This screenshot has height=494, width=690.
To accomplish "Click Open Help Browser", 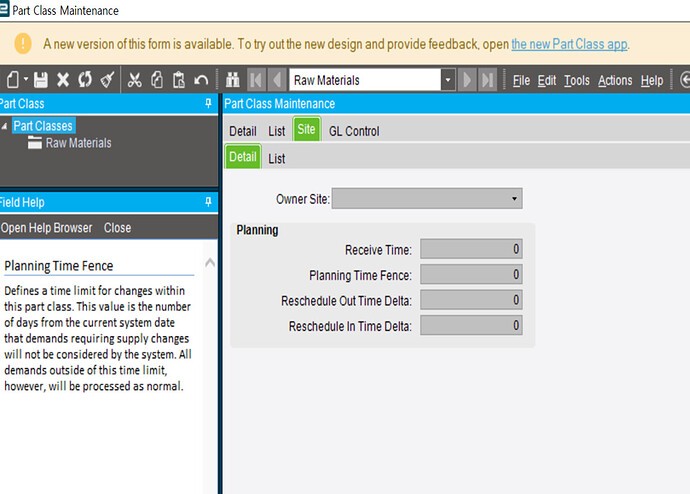I will [46, 228].
